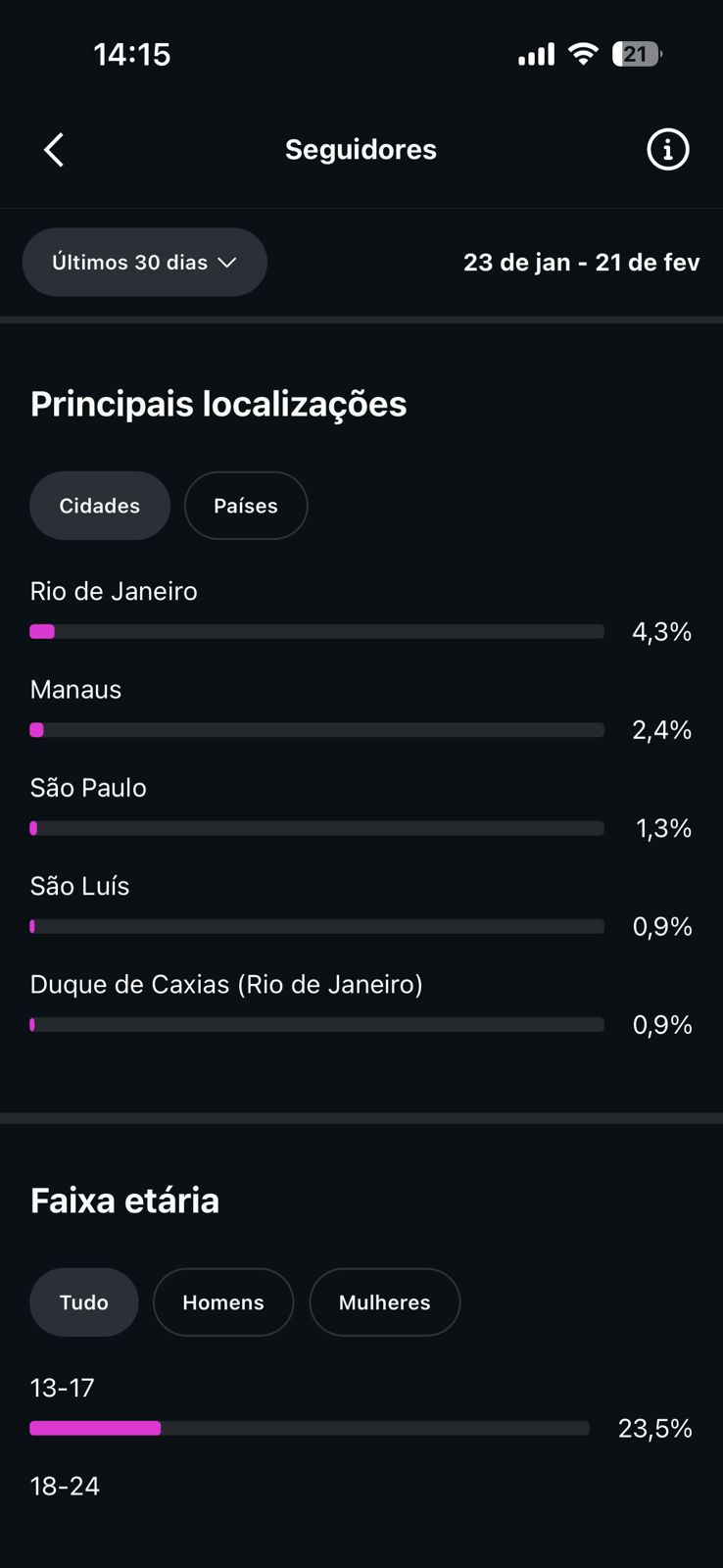Viewport: 723px width, 1568px height.
Task: Switch to the Países filter
Action: pyautogui.click(x=246, y=506)
